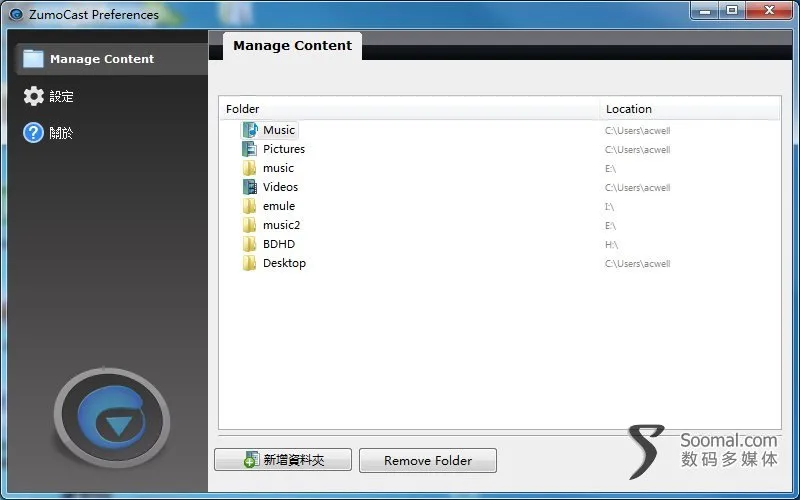
Task: Click the emule folder icon
Action: (249, 206)
